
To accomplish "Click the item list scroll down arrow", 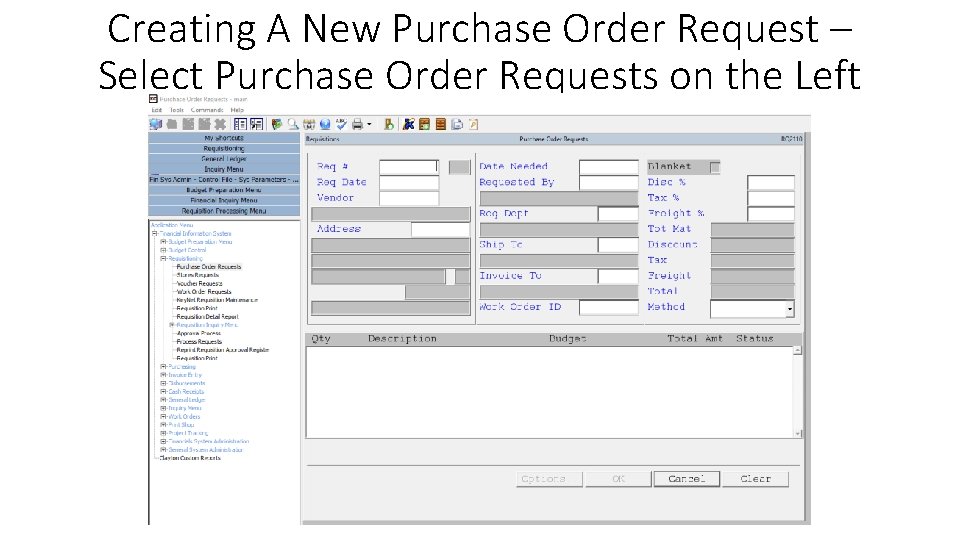I will click(x=797, y=433).
